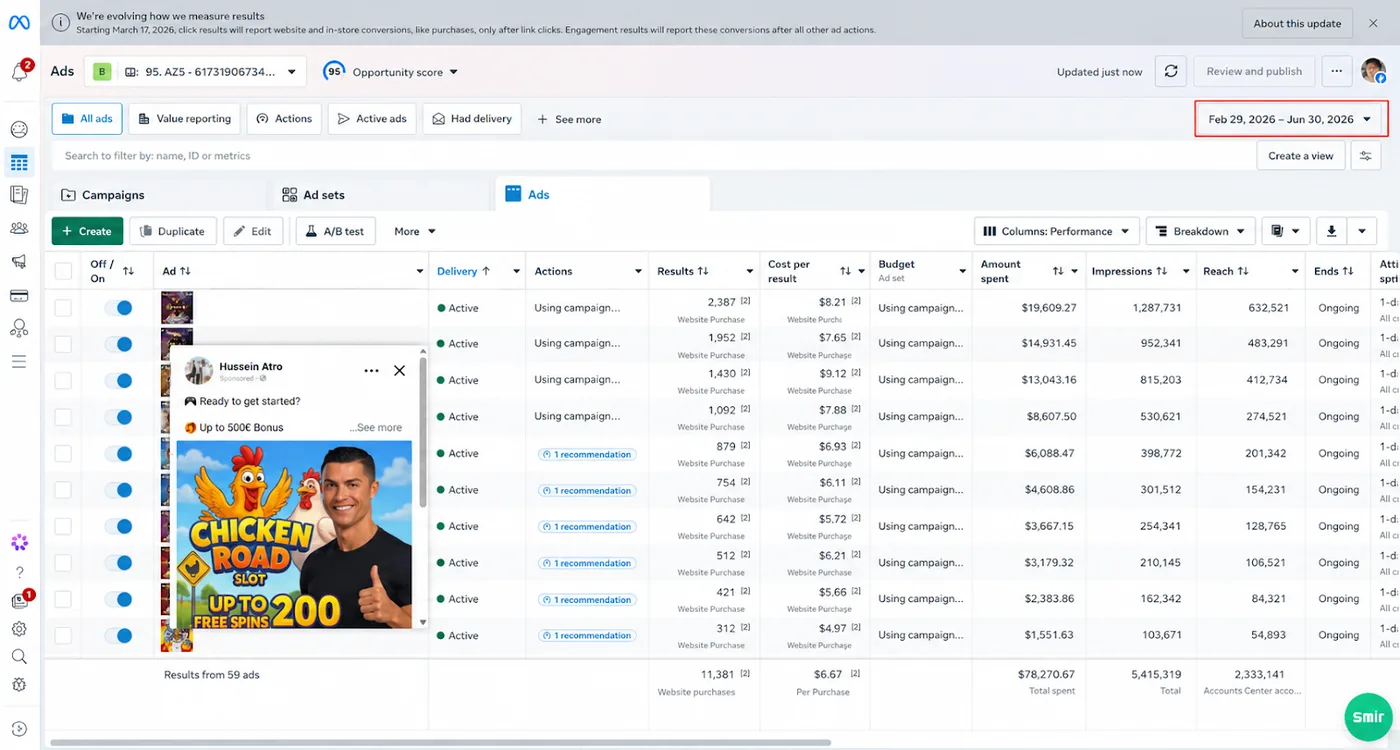The image size is (1400, 750).
Task: Click the A/B test button
Action: (x=335, y=231)
